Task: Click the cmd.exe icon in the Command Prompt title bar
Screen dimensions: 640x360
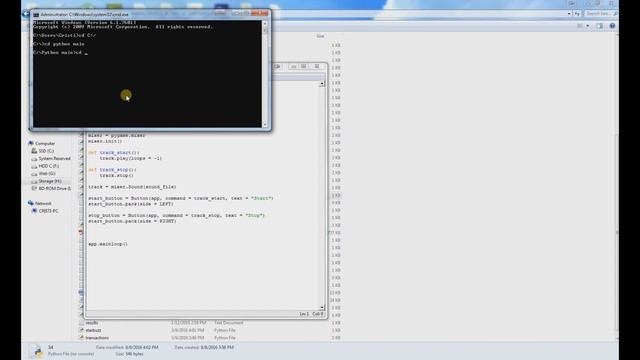Action: [x=36, y=14]
